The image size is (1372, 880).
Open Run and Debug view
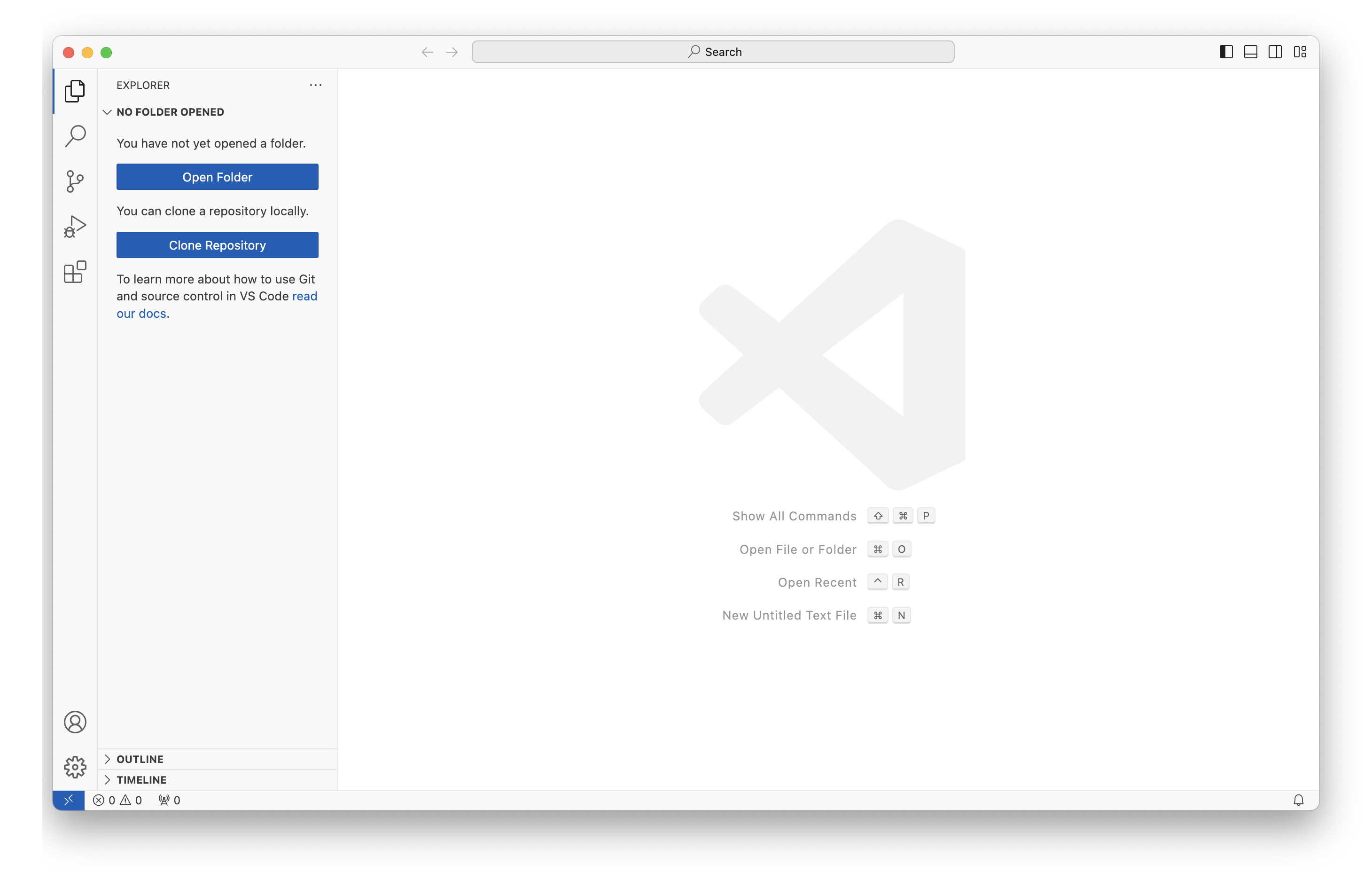coord(75,226)
